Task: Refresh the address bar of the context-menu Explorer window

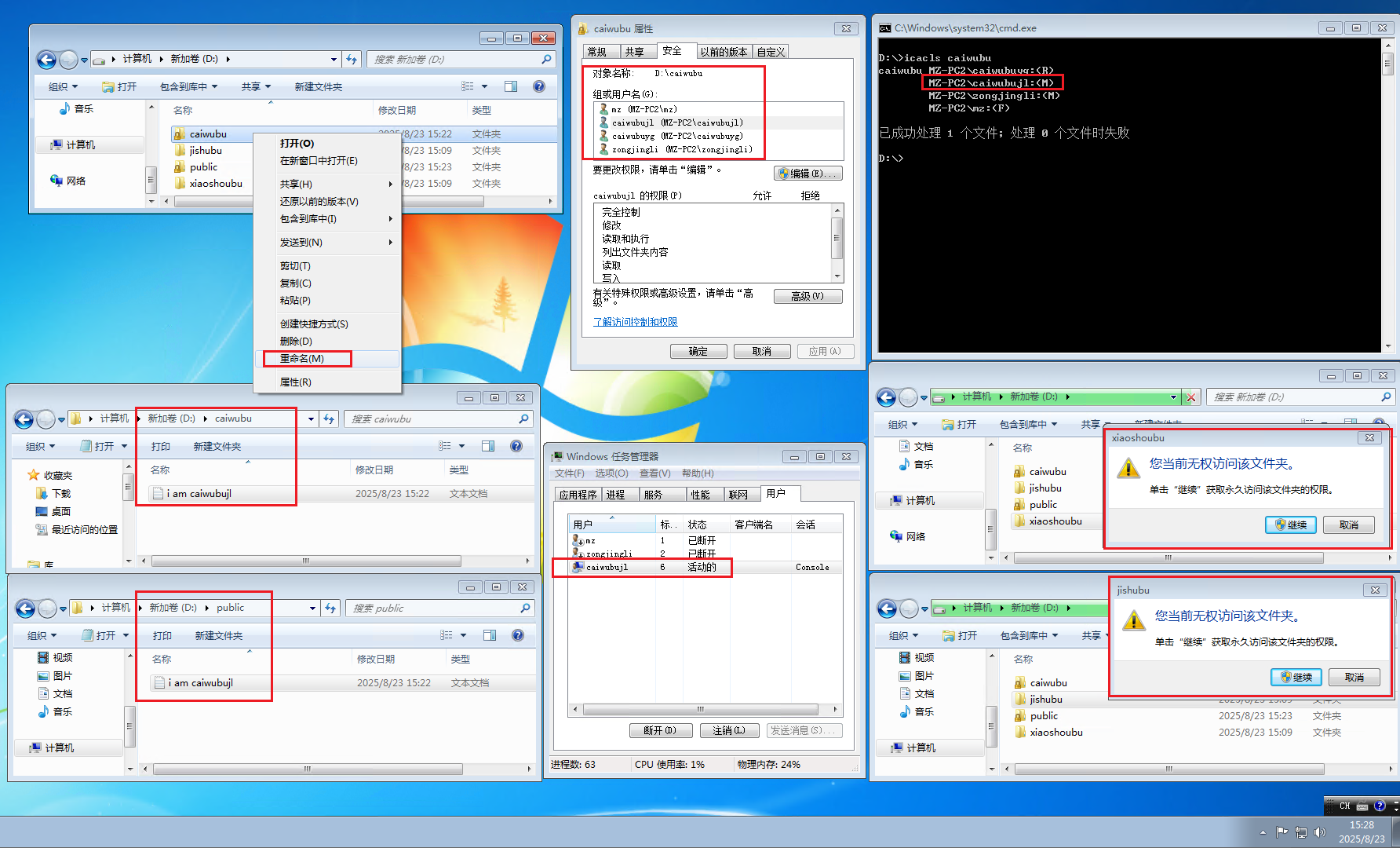Action: pos(352,59)
